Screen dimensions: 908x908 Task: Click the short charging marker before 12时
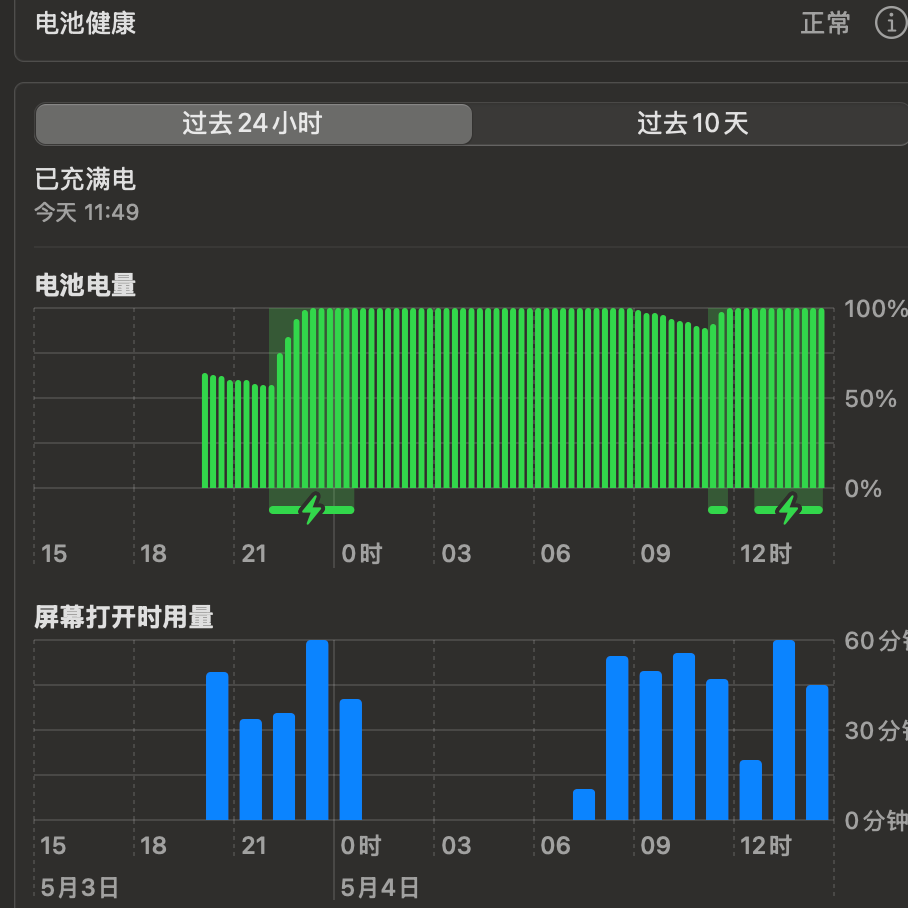tap(718, 510)
